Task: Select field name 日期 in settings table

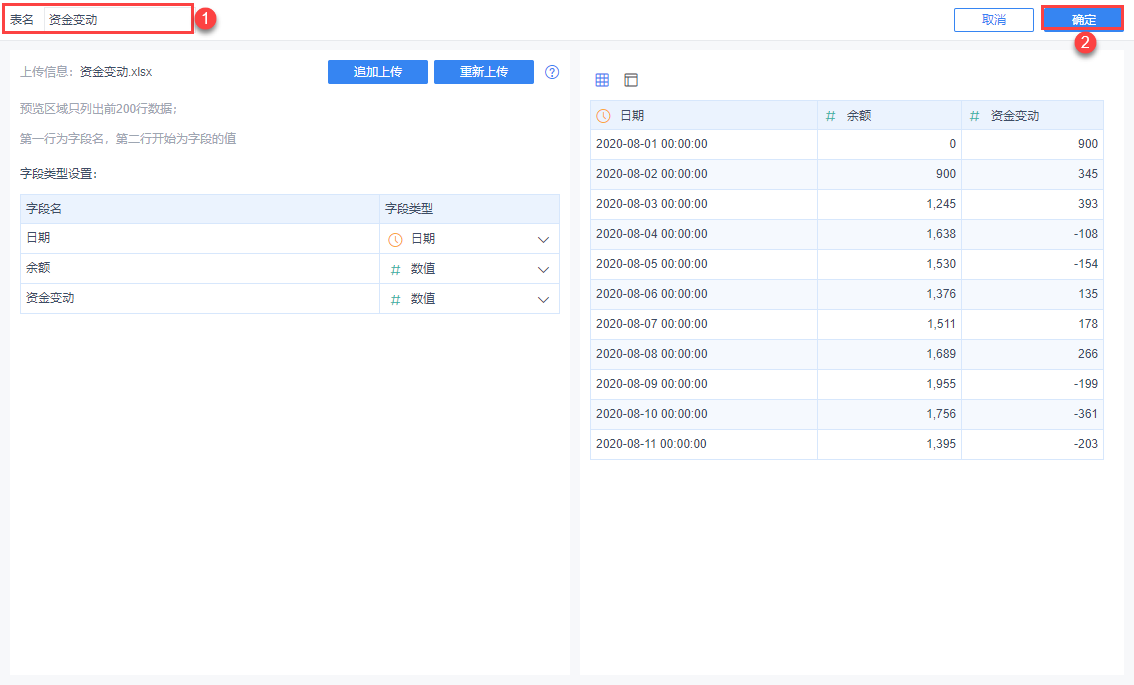Action: pyautogui.click(x=200, y=239)
